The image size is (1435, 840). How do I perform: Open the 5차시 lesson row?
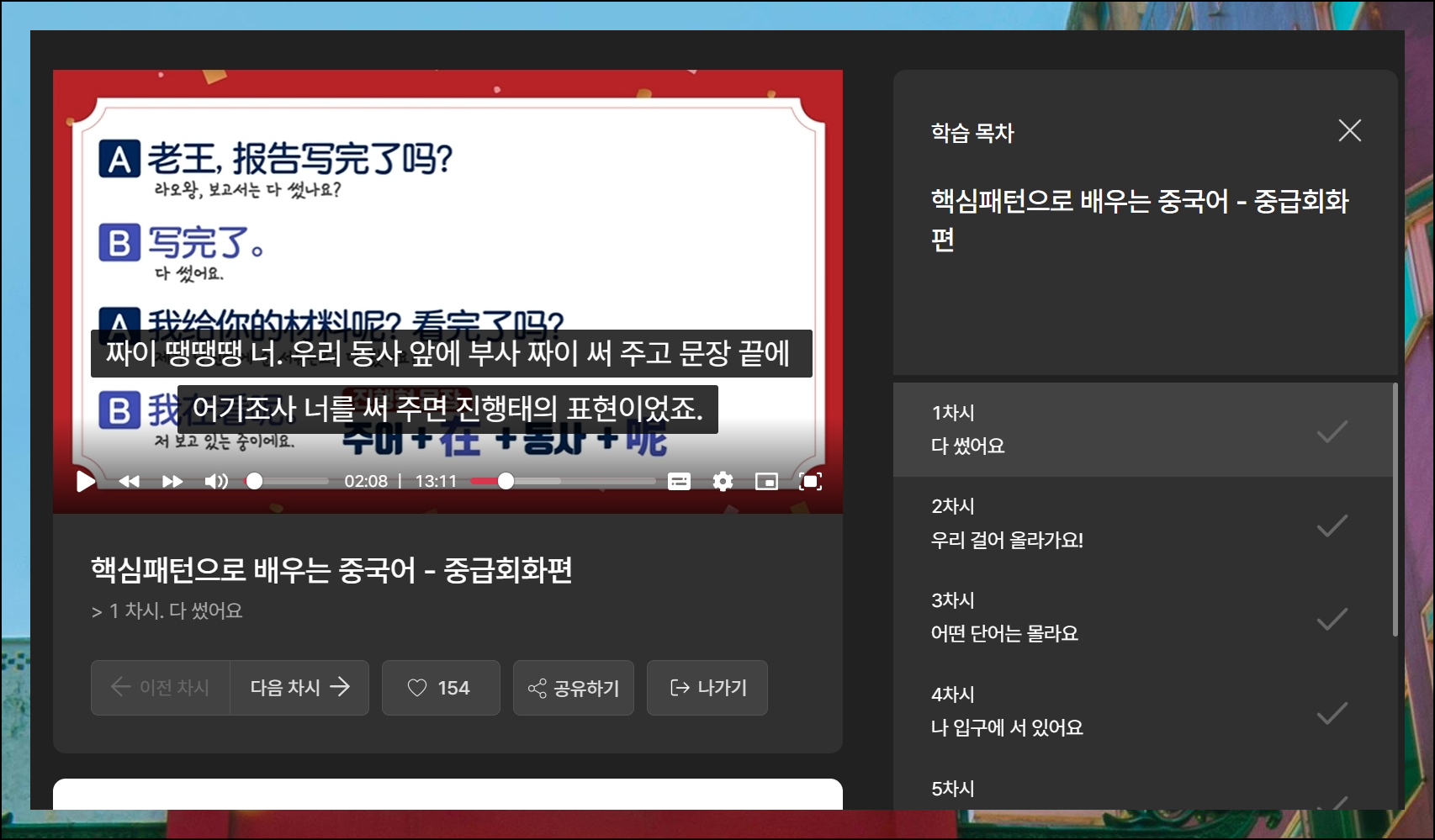pyautogui.click(x=1142, y=785)
